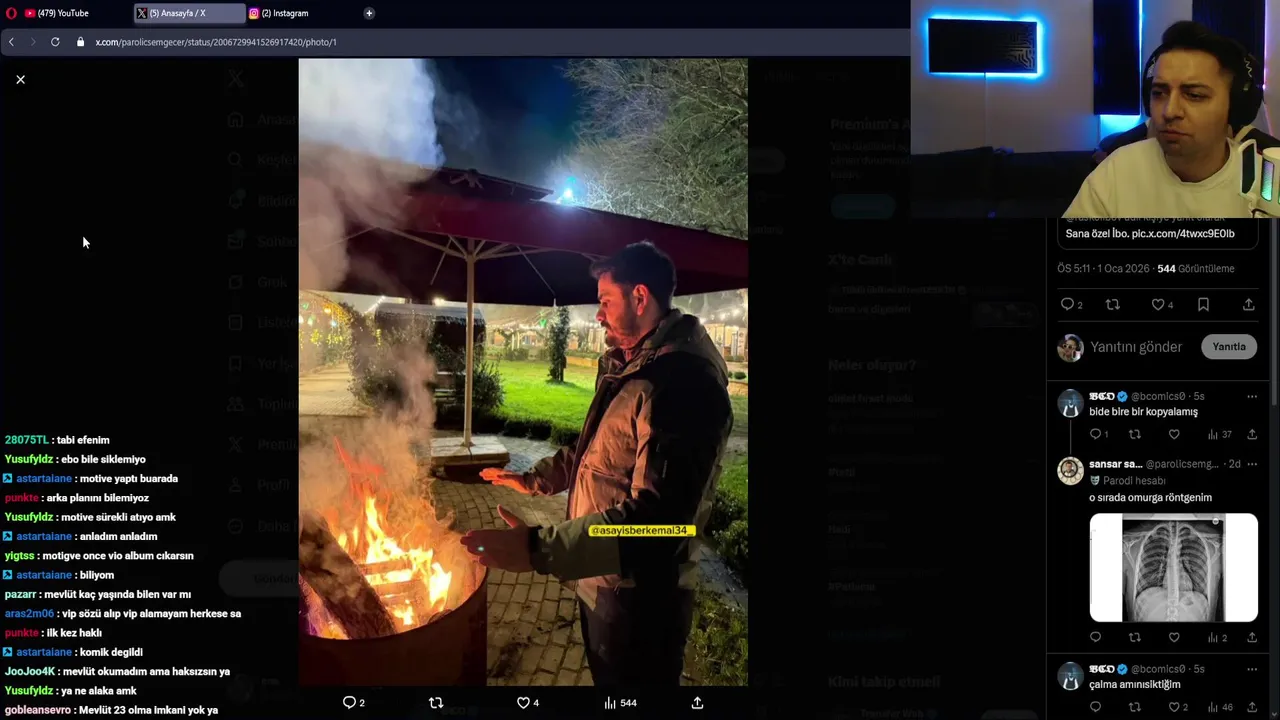Screen dimensions: 1280x720
Task: Open the sansar sa... profile name
Action: coord(1115,464)
